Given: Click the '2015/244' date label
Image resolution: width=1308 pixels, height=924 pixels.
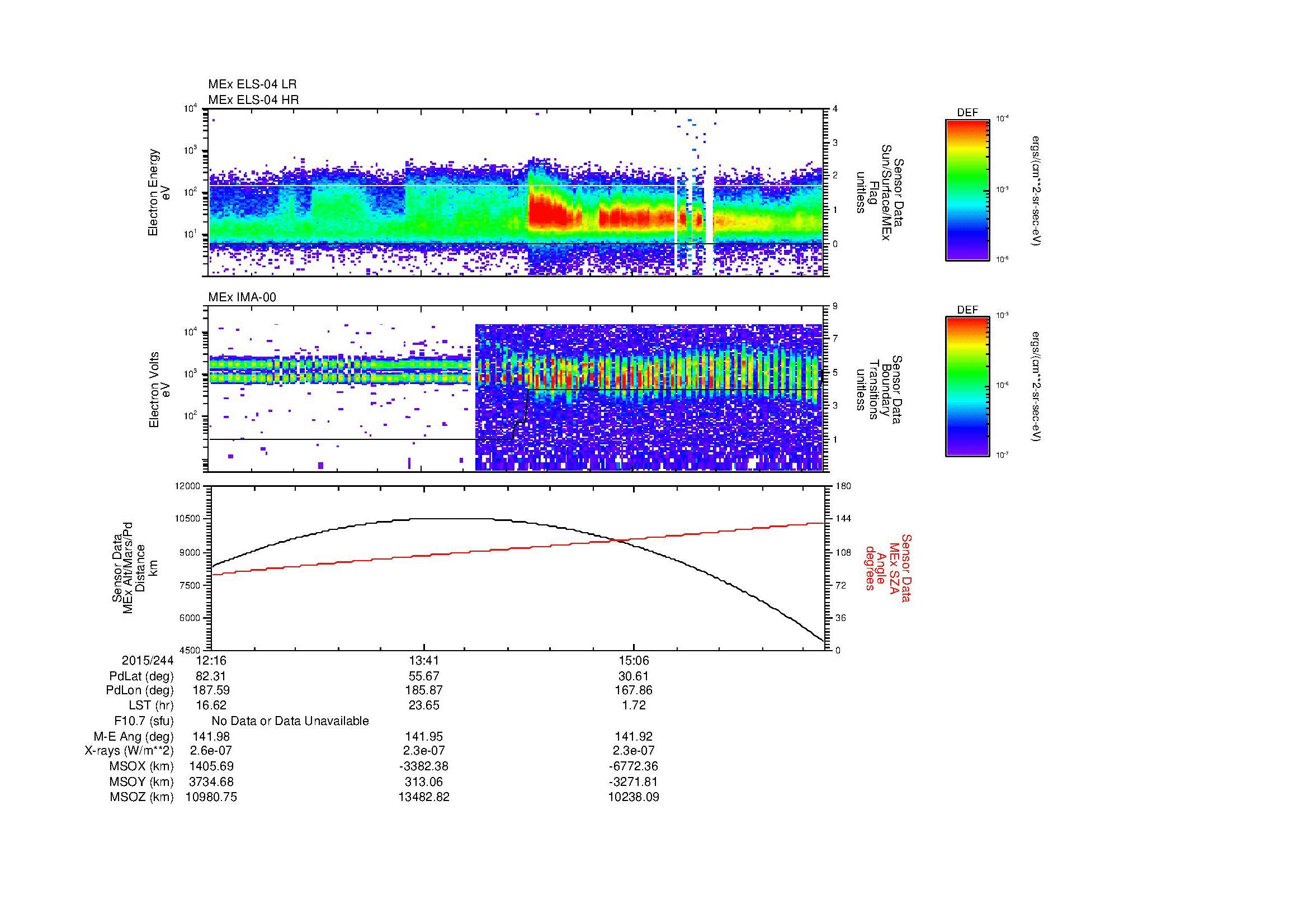Looking at the screenshot, I should pos(148,661).
